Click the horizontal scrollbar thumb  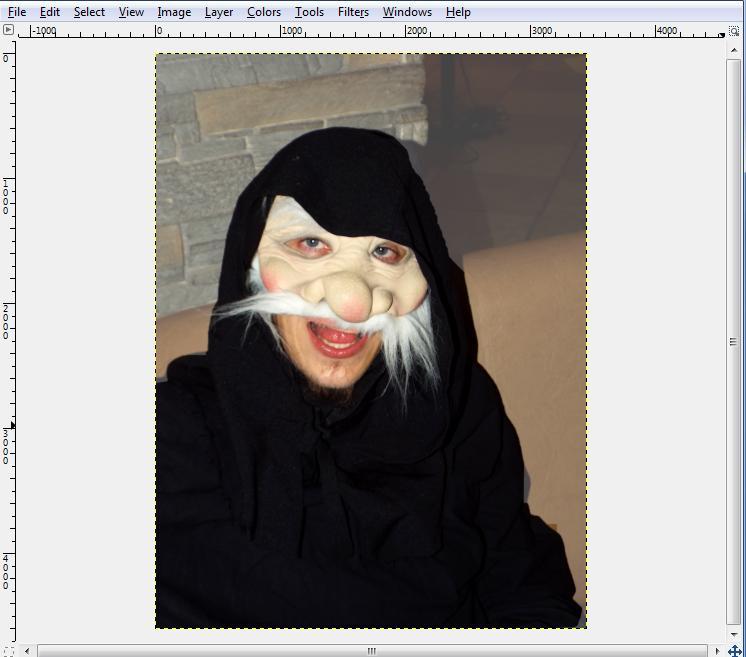(372, 651)
